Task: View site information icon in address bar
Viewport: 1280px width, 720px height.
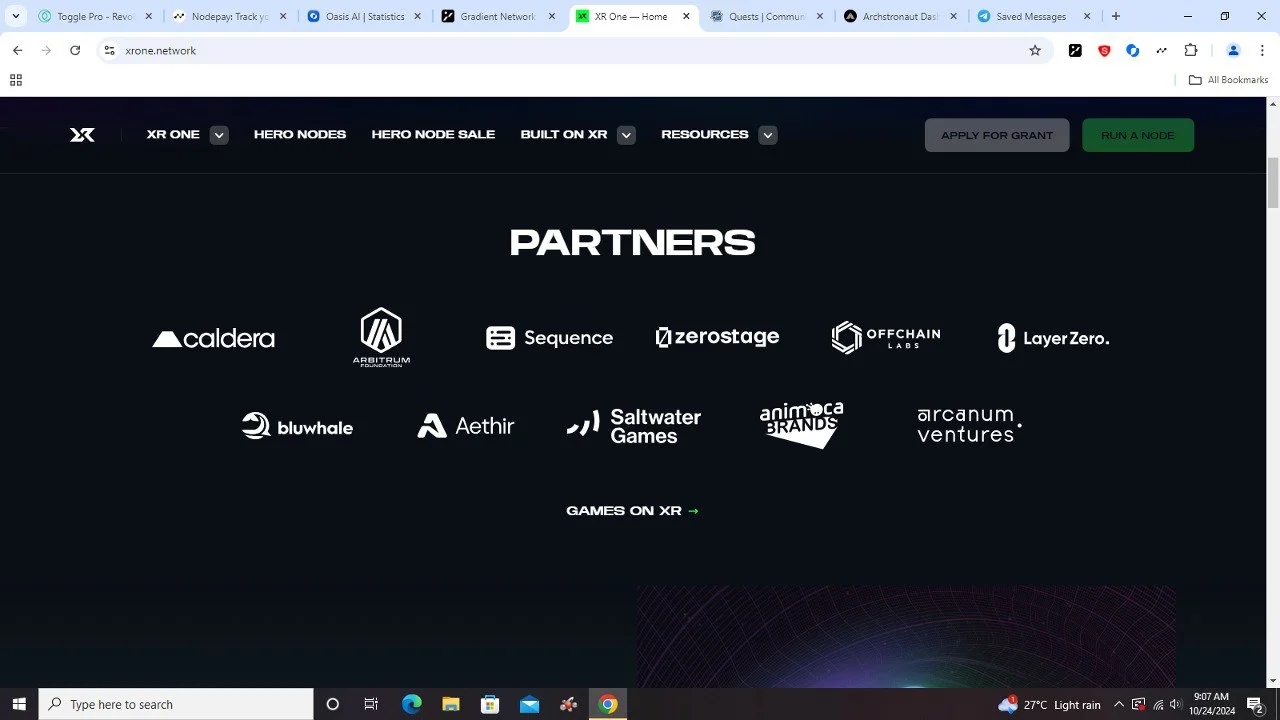Action: pyautogui.click(x=109, y=50)
